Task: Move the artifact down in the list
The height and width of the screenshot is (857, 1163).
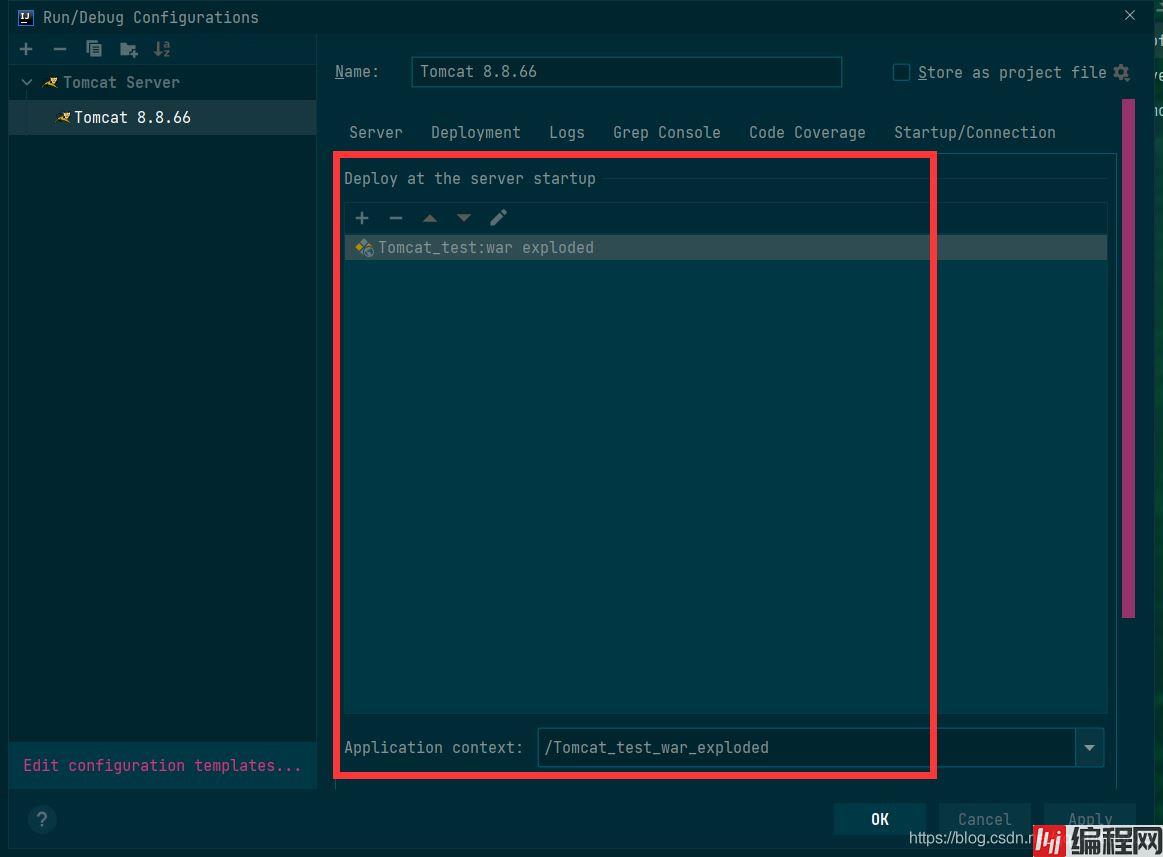Action: coord(464,218)
